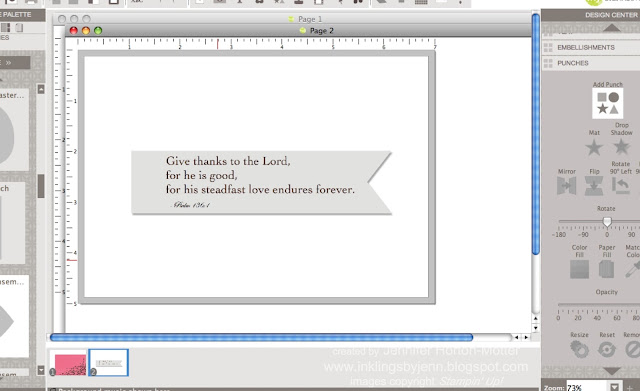Open the Zoom percentage dropdown
Screen dimensions: 640x391
click(614, 387)
